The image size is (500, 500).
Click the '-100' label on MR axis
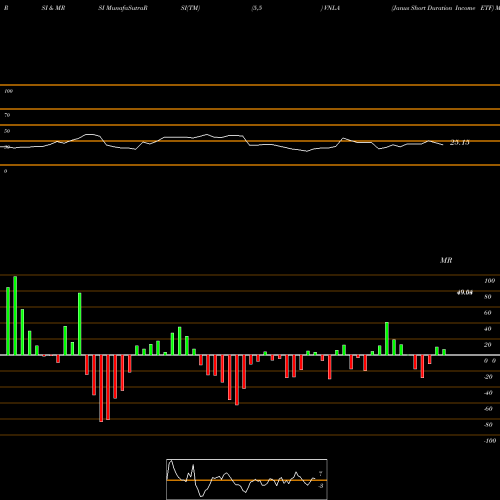(x=490, y=441)
